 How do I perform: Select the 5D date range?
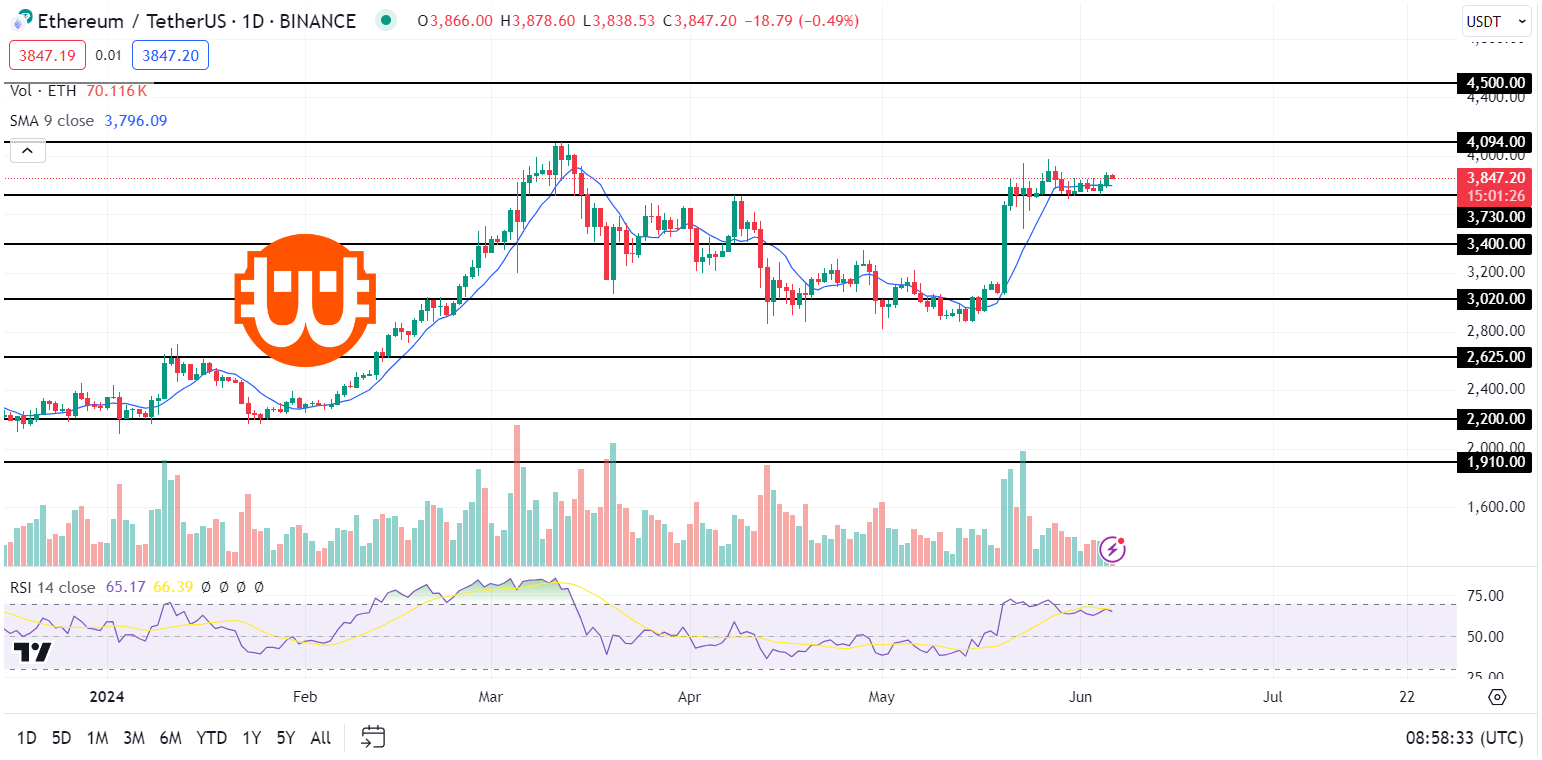tap(61, 738)
